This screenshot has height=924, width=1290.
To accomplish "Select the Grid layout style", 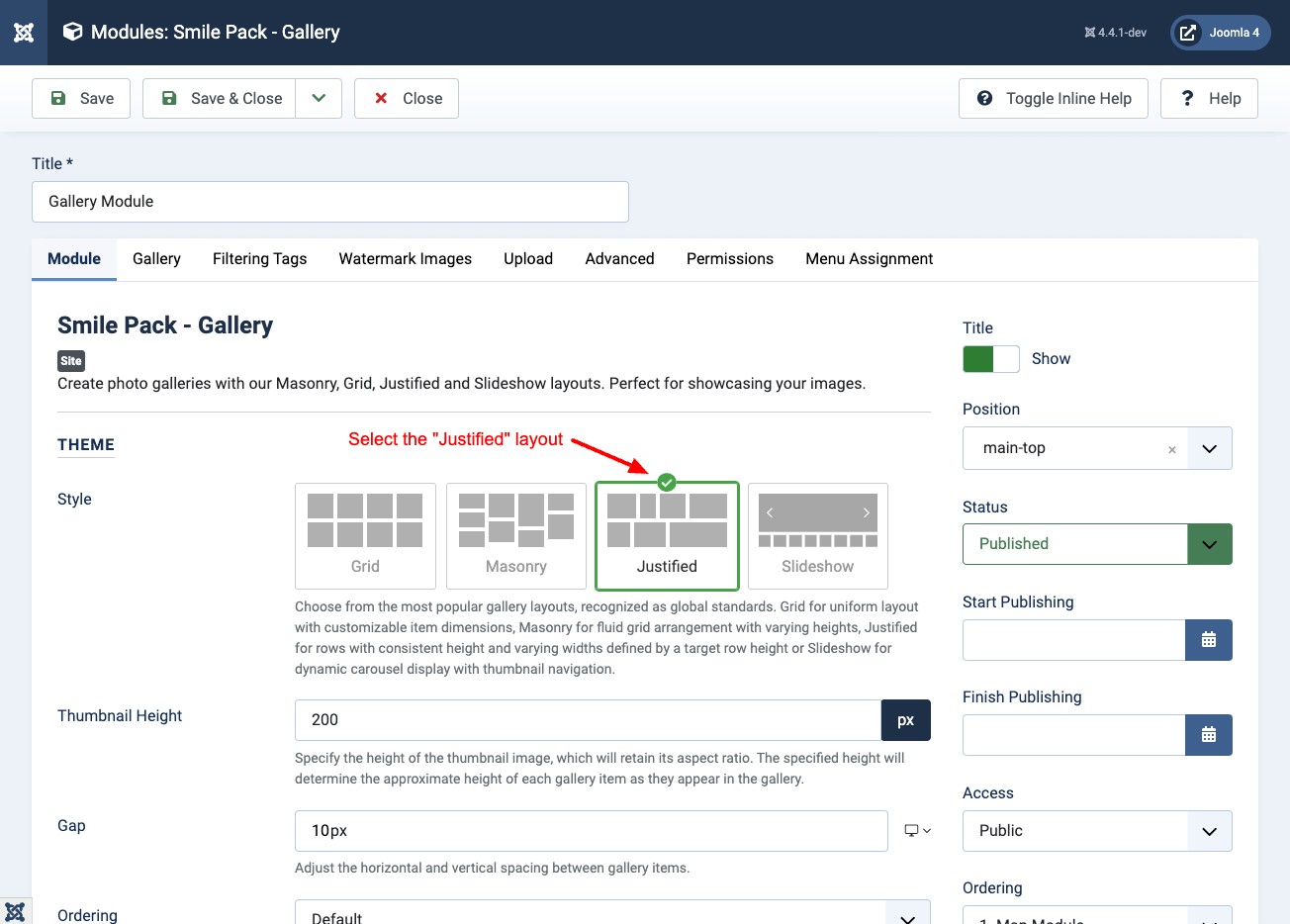I will point(365,536).
